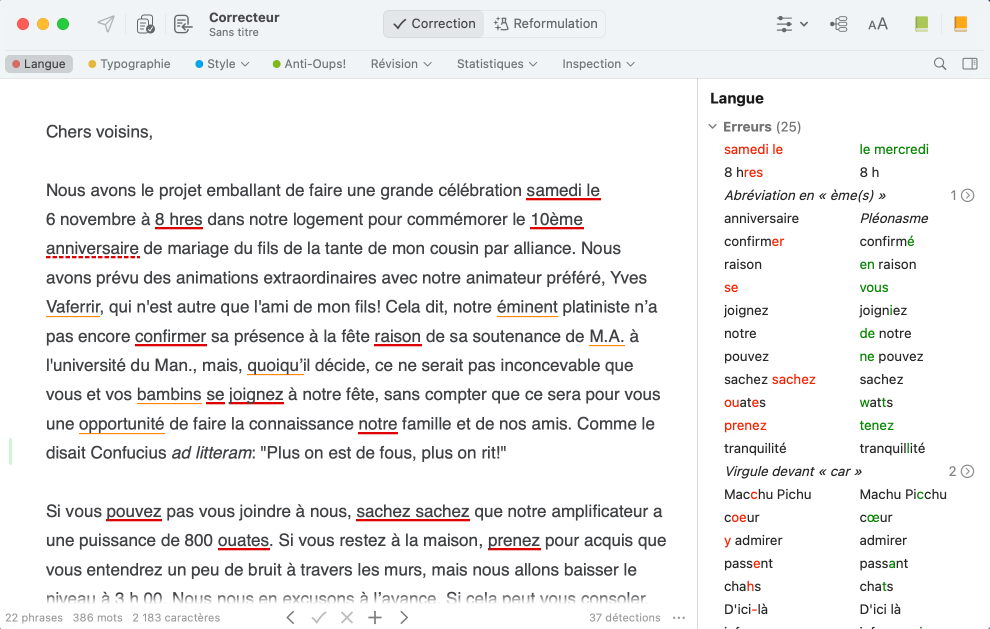Viewport: 990px width, 629px height.
Task: Click the paper plane send icon
Action: click(105, 24)
